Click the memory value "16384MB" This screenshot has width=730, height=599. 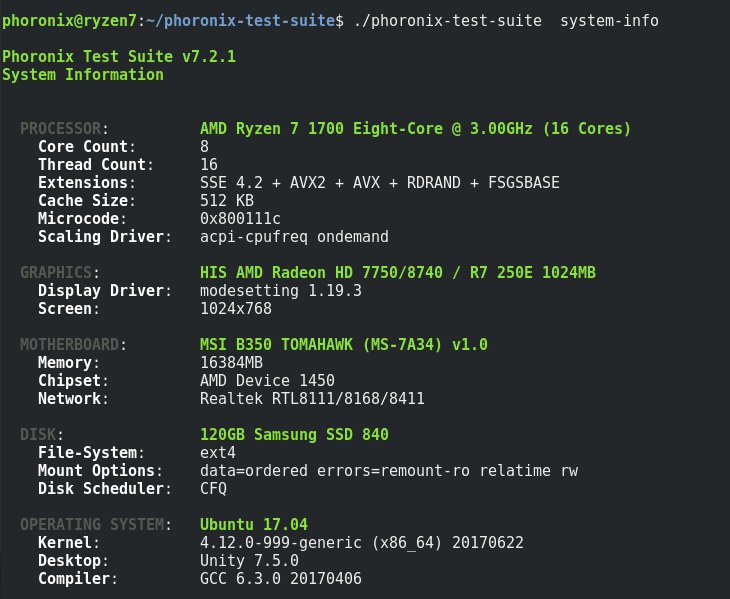pyautogui.click(x=231, y=363)
